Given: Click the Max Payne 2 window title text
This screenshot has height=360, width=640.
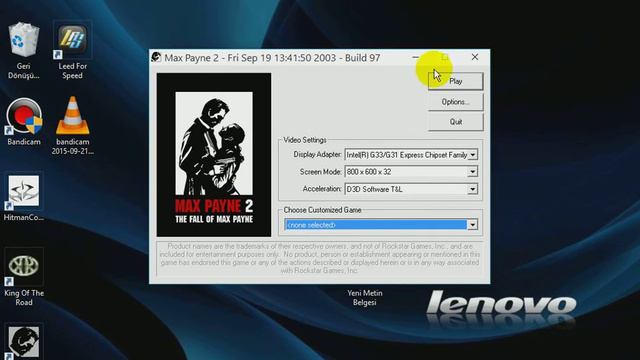Looking at the screenshot, I should click(272, 58).
